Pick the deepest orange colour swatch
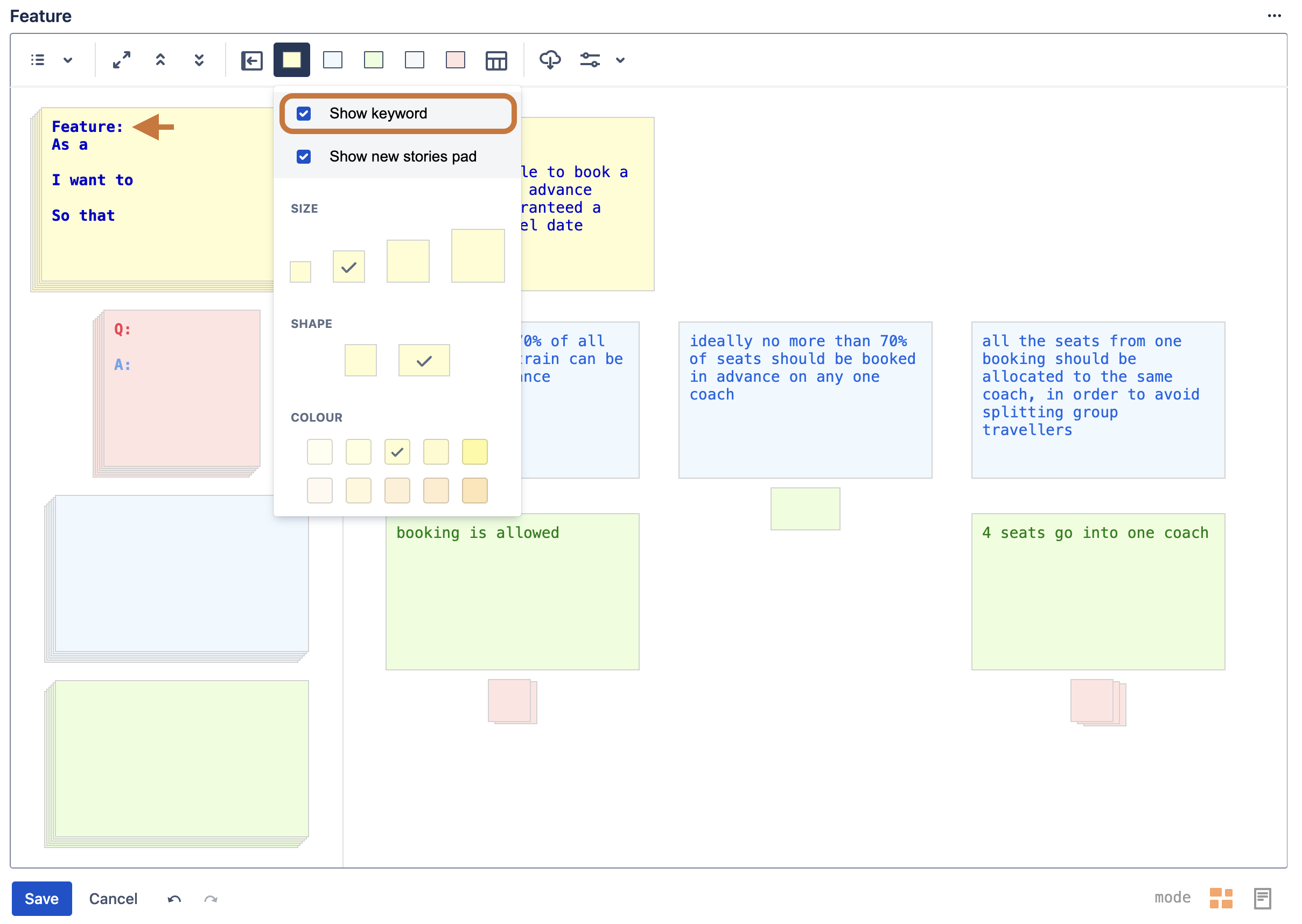1302x924 pixels. (x=475, y=491)
